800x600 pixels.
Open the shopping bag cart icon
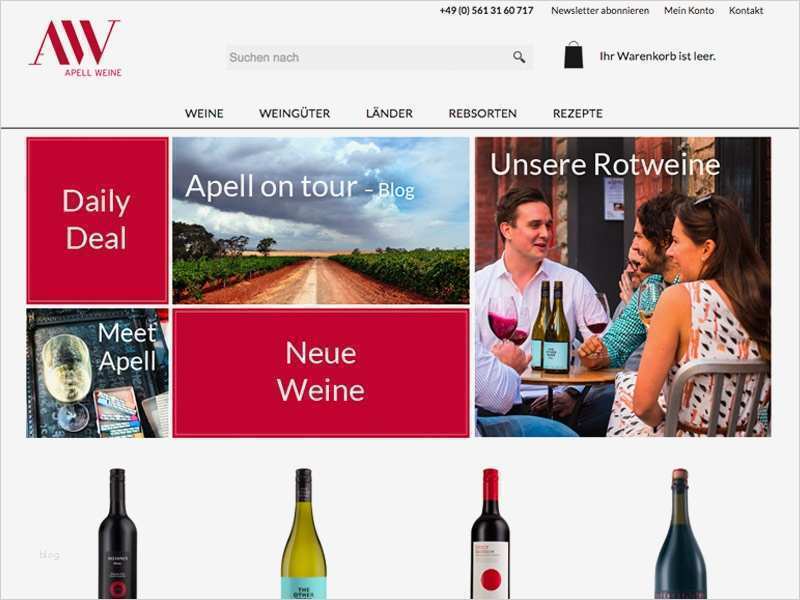click(x=573, y=55)
